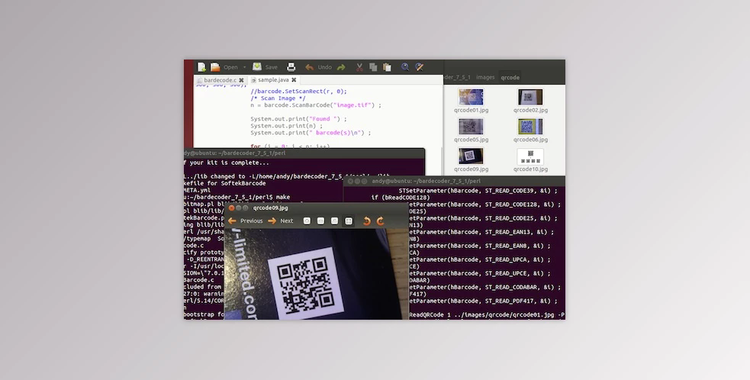Focus the right terminal's title bar
This screenshot has width=750, height=380.
tap(454, 181)
